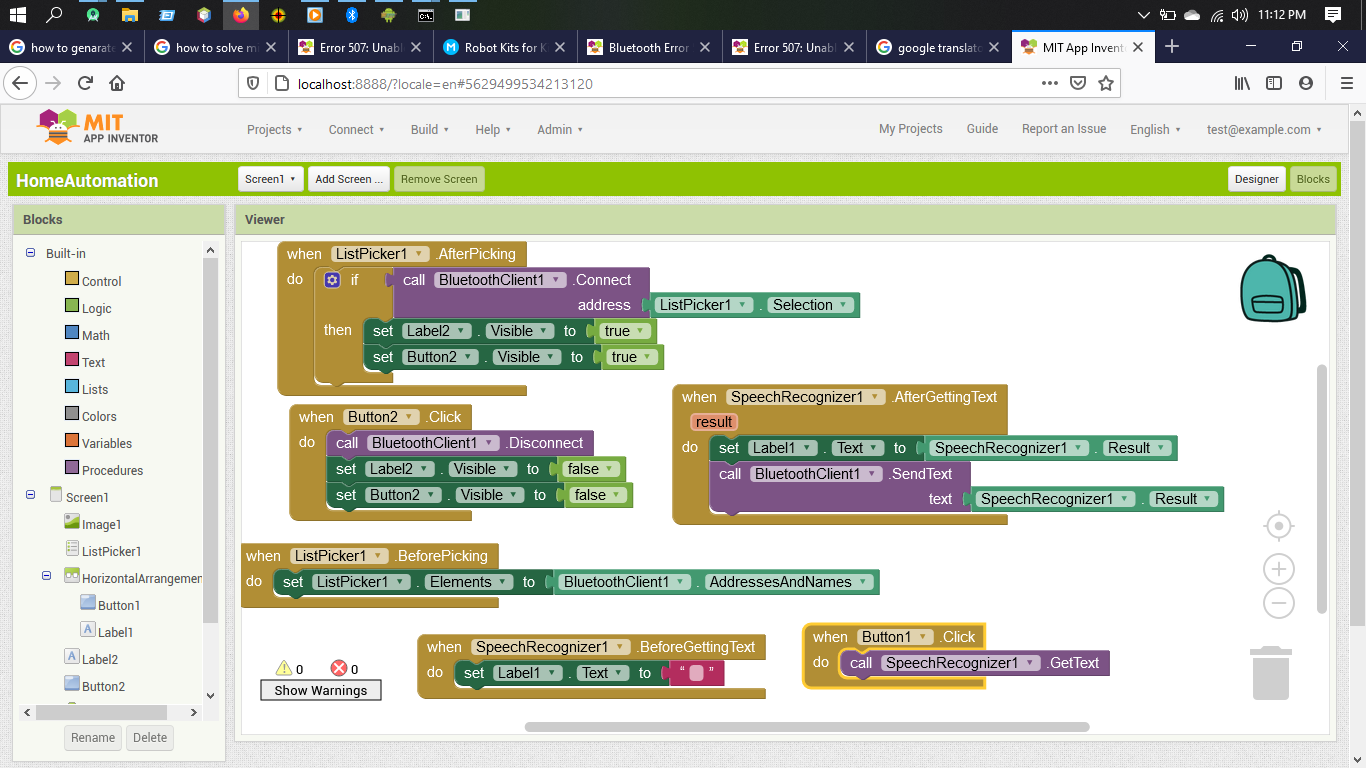
Task: Click the Firefox reload page icon
Action: pyautogui.click(x=86, y=84)
